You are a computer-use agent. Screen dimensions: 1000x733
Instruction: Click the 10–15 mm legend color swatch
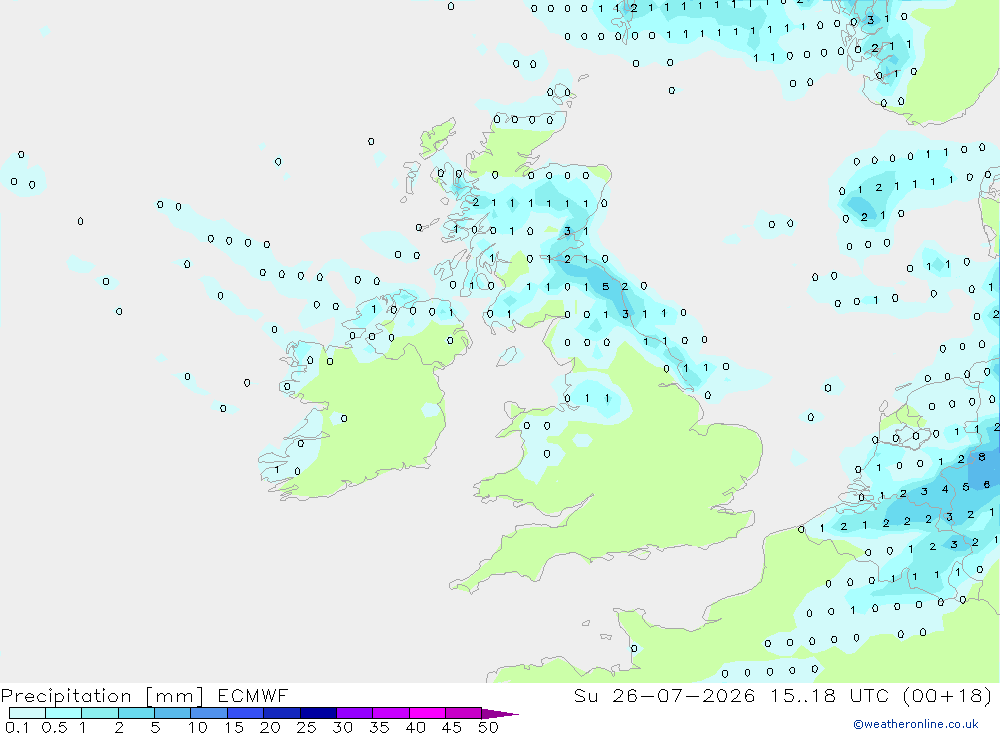(x=209, y=713)
